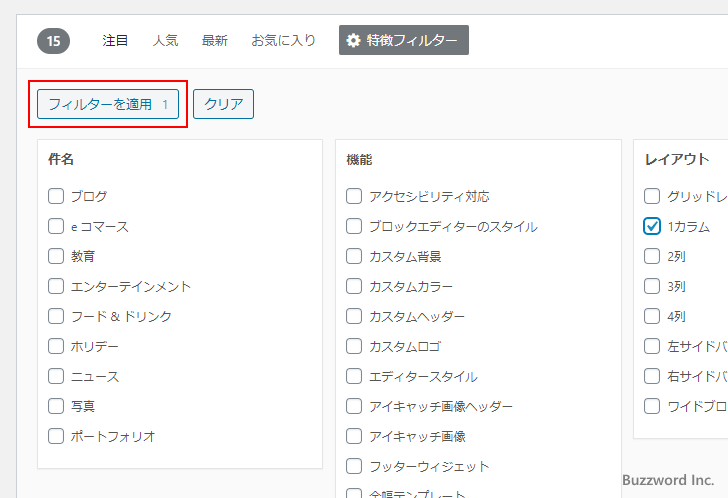The height and width of the screenshot is (498, 728).
Task: Check the アイキャッチ画像ヘッダー checkbox
Action: tap(354, 406)
